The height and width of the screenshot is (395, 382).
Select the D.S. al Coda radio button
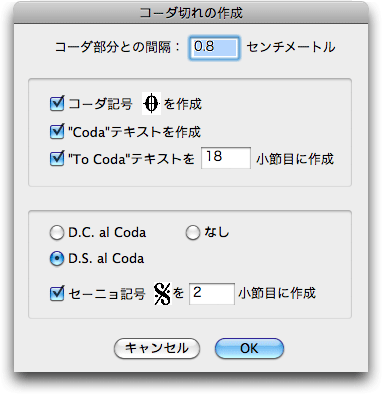[x=57, y=259]
